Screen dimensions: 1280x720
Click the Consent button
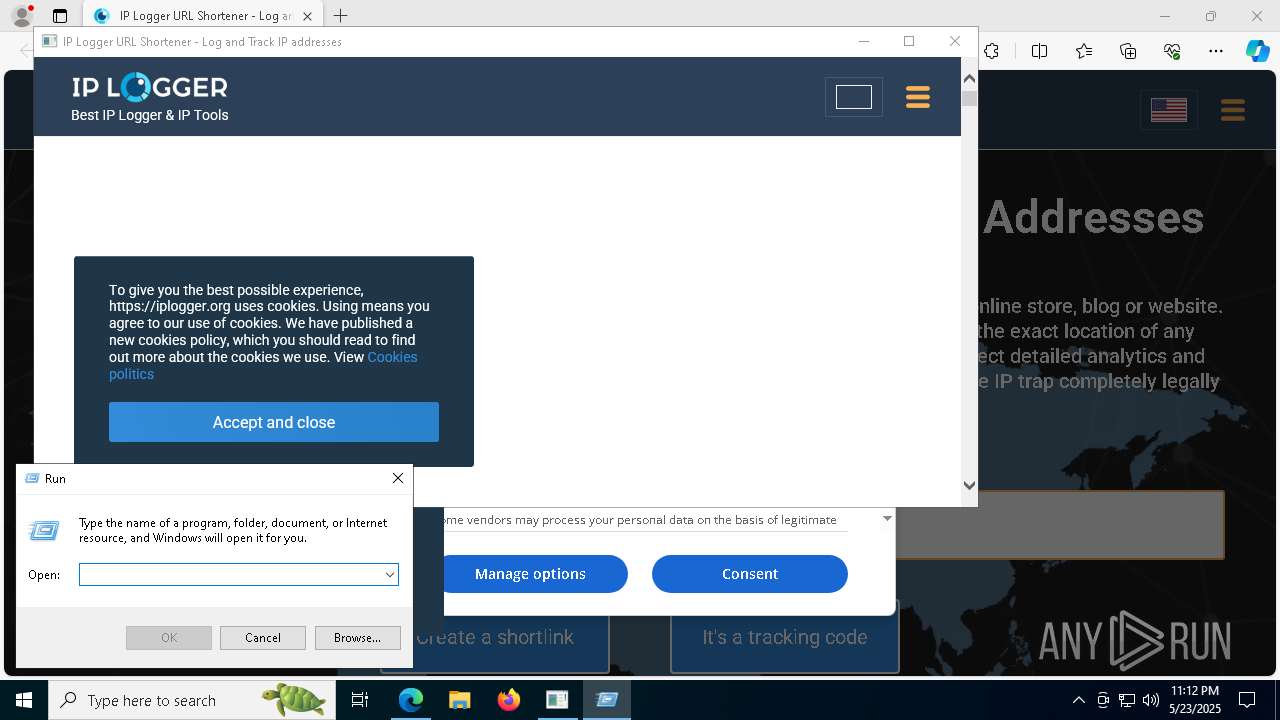(x=750, y=574)
